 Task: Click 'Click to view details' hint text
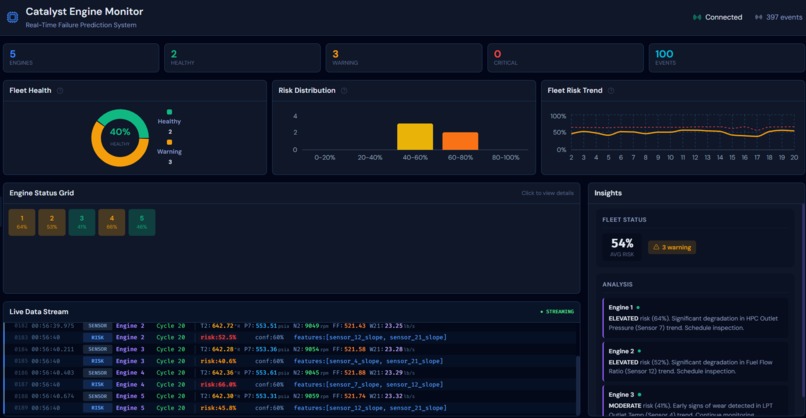tap(547, 193)
